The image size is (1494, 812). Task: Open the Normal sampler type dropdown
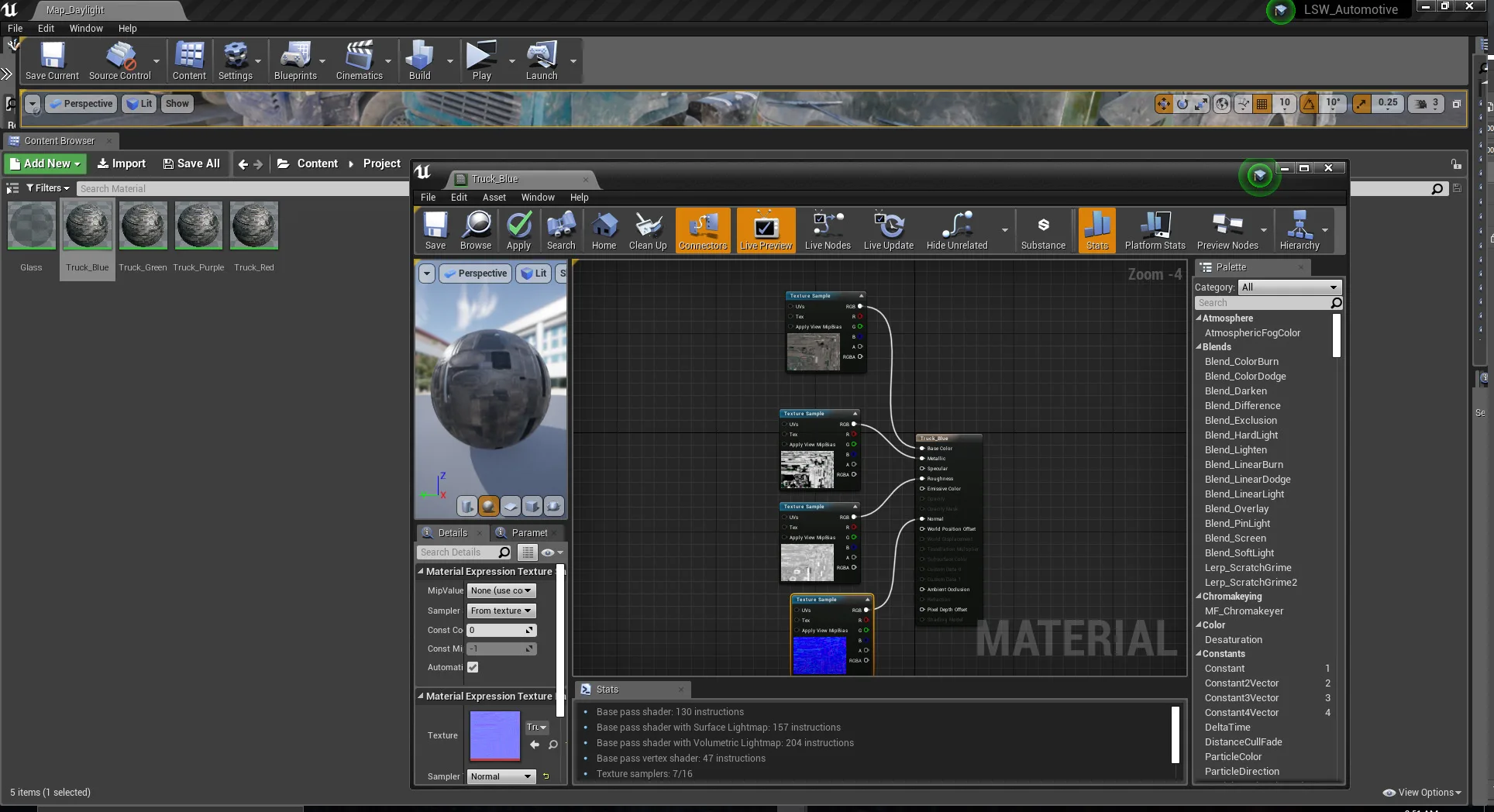click(x=501, y=776)
